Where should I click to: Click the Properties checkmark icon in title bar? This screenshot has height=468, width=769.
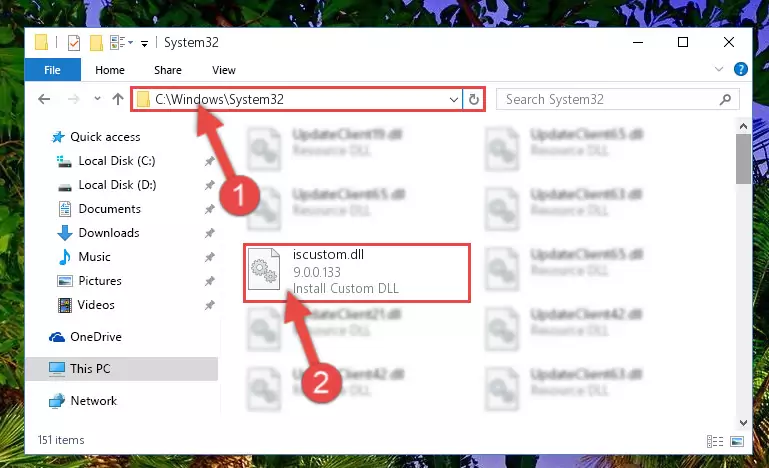pyautogui.click(x=74, y=43)
